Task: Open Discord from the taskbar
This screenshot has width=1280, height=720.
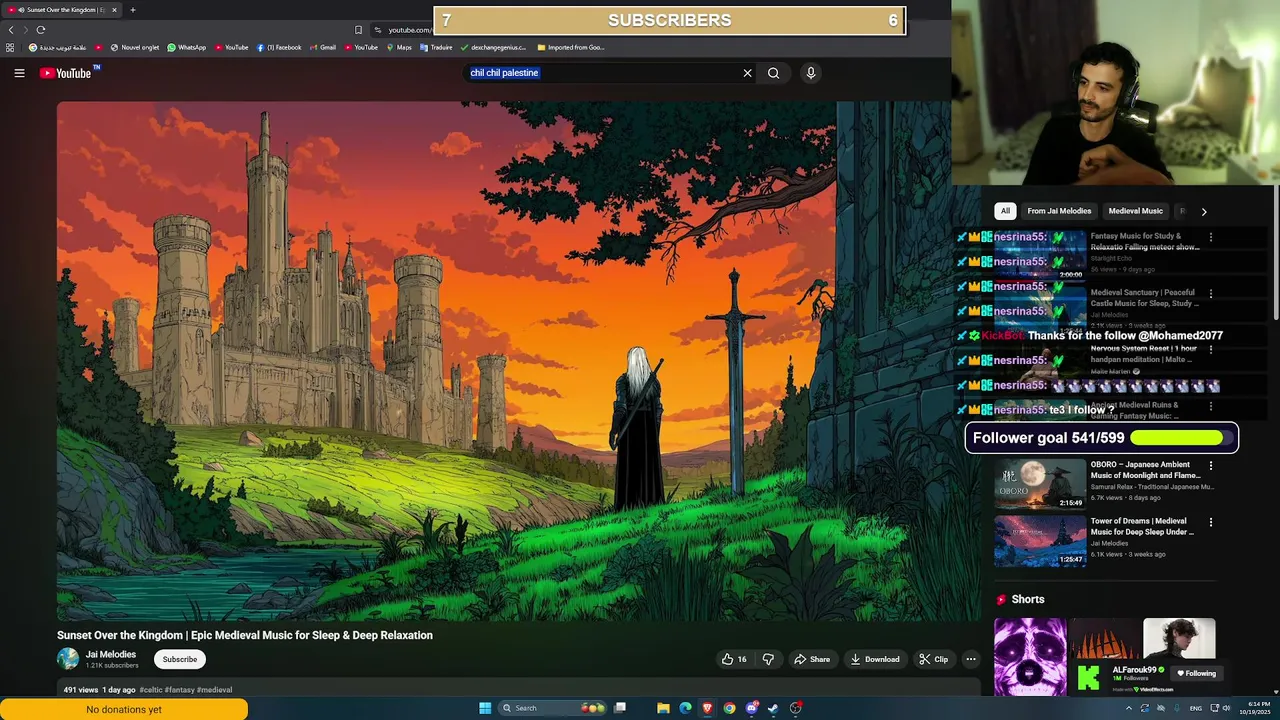Action: point(751,708)
